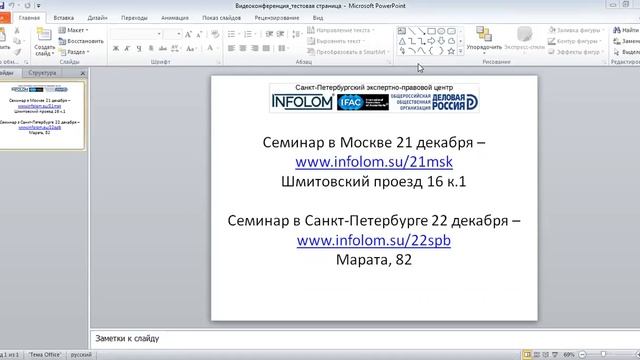640x360 pixels.
Task: Toggle Align Text Left
Action: click(231, 49)
